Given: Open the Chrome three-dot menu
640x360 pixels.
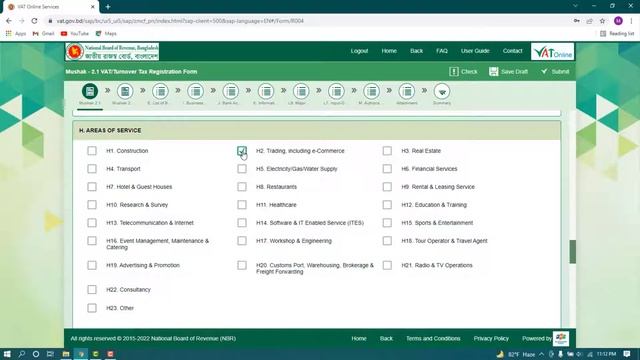Looking at the screenshot, I should [x=631, y=21].
